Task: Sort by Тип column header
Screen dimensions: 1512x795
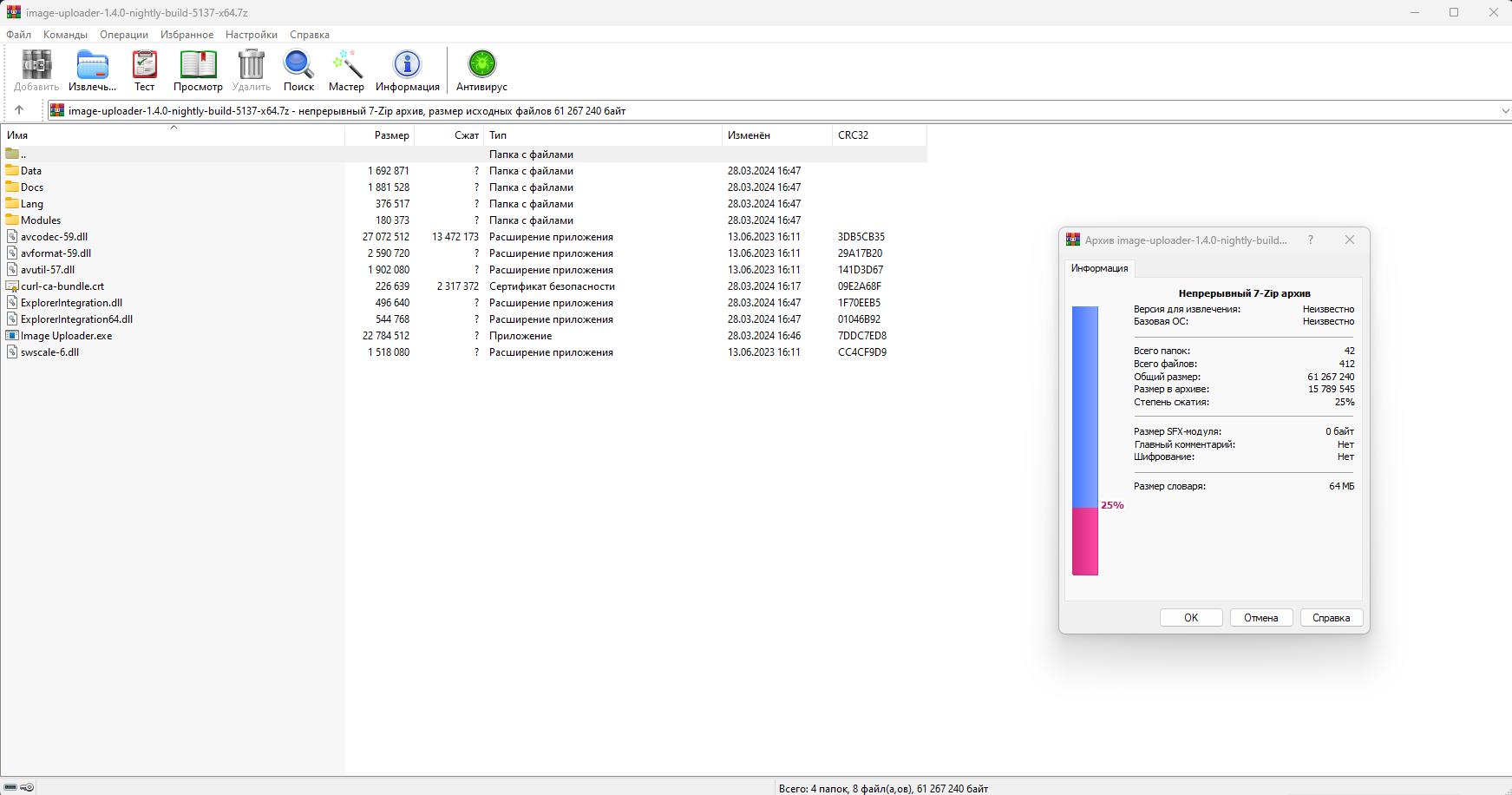Action: [x=603, y=135]
